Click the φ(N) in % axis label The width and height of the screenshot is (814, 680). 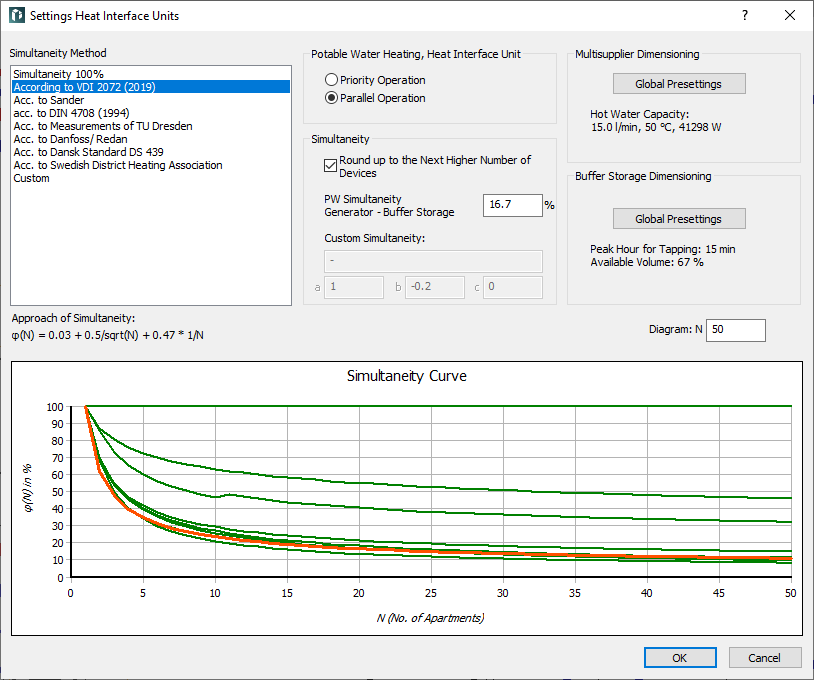28,488
